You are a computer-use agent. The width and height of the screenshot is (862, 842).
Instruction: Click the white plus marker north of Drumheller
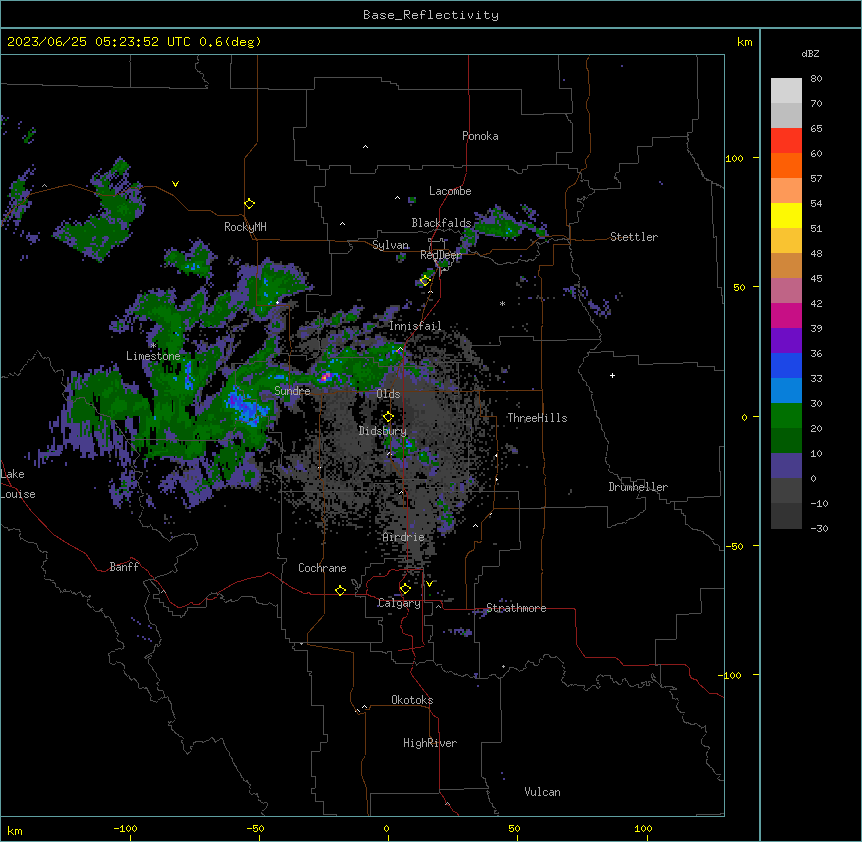612,375
